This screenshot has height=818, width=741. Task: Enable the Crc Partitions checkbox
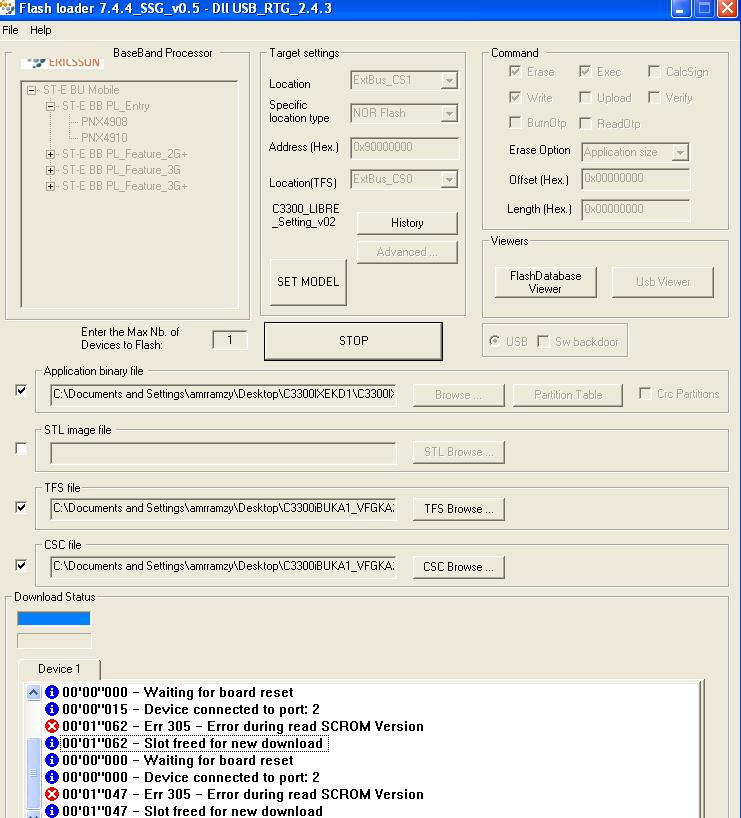pos(645,393)
